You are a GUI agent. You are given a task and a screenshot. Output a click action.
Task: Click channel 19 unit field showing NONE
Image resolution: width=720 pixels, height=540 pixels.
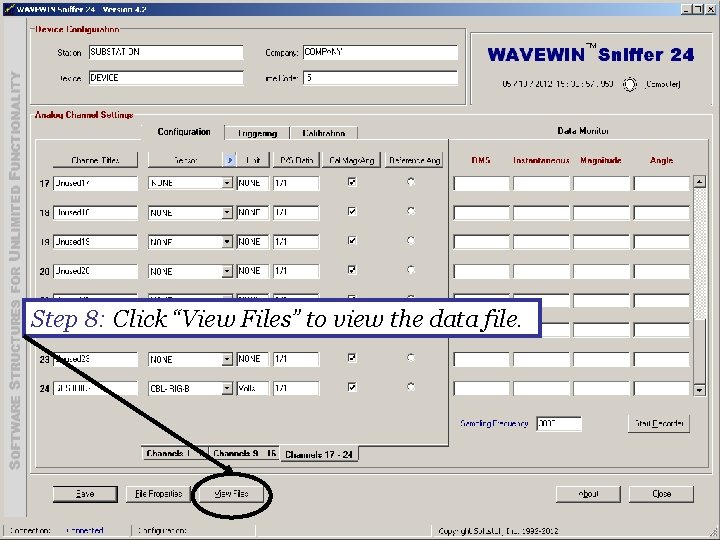[x=253, y=242]
